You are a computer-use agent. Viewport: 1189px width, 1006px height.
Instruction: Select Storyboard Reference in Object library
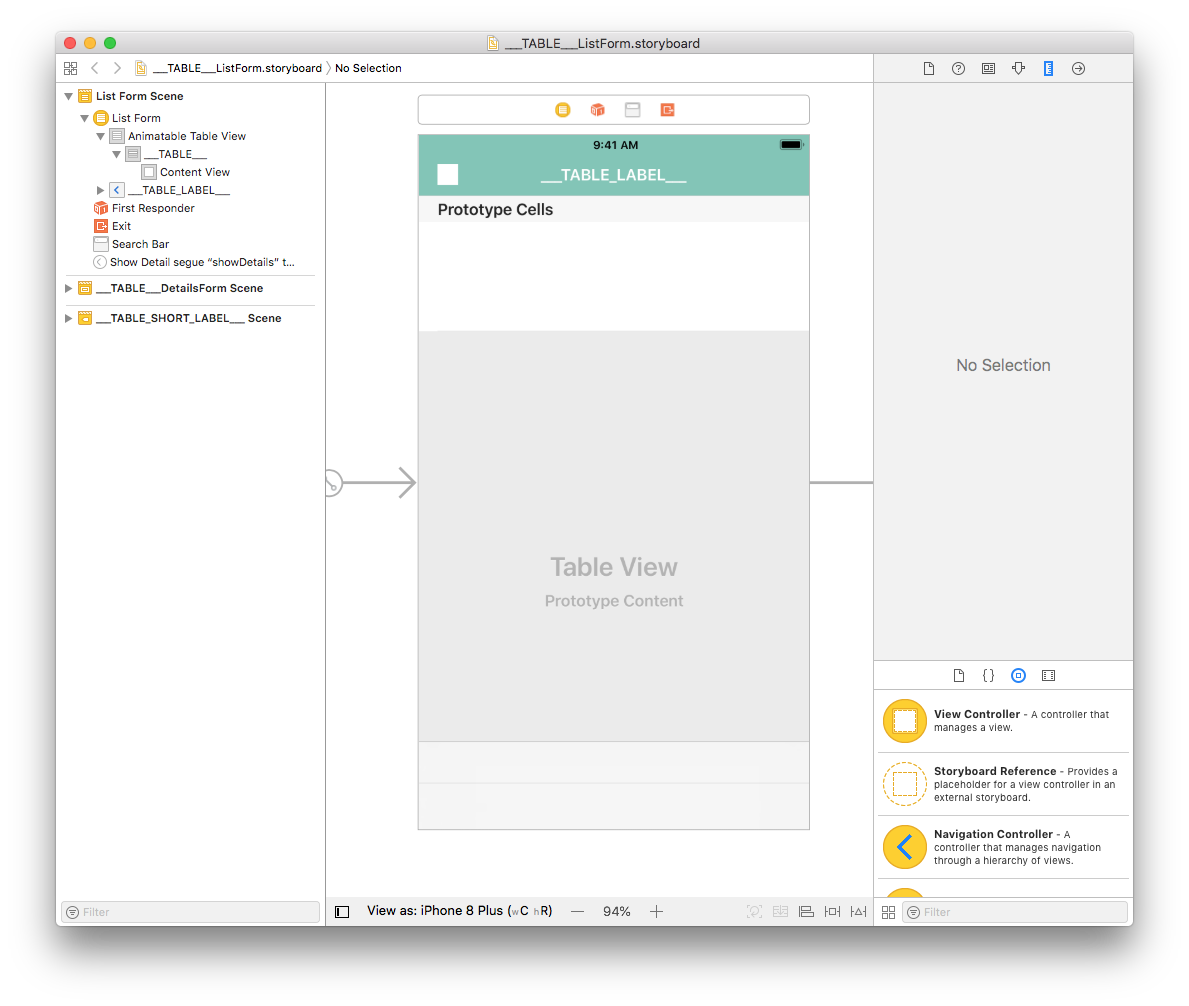[1003, 784]
